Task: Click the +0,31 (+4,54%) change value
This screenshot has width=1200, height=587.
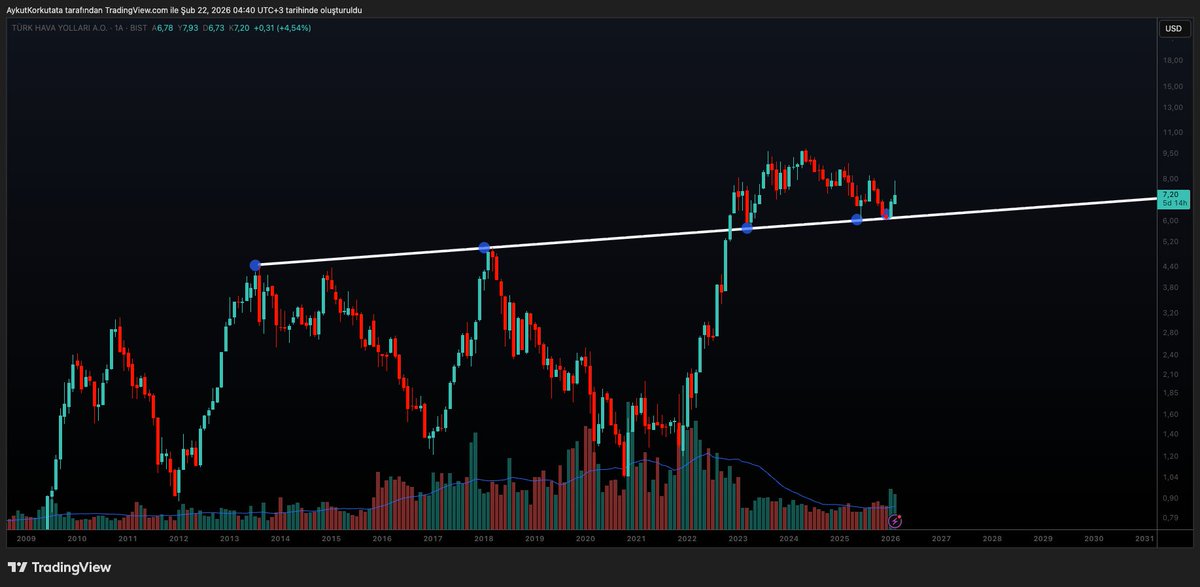Action: coord(283,28)
